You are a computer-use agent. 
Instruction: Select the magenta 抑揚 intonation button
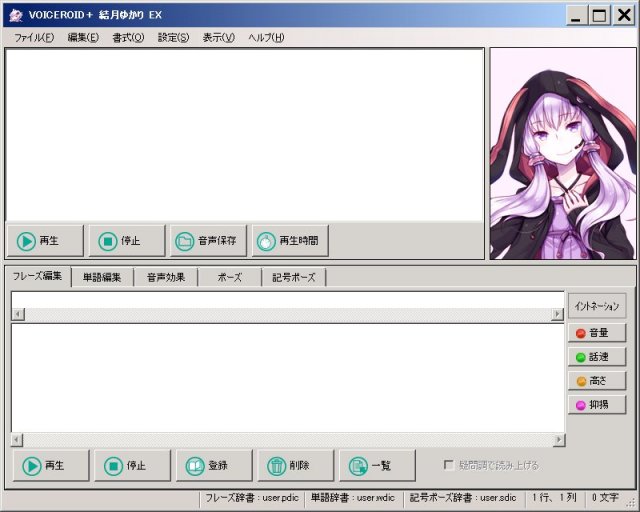pos(597,405)
